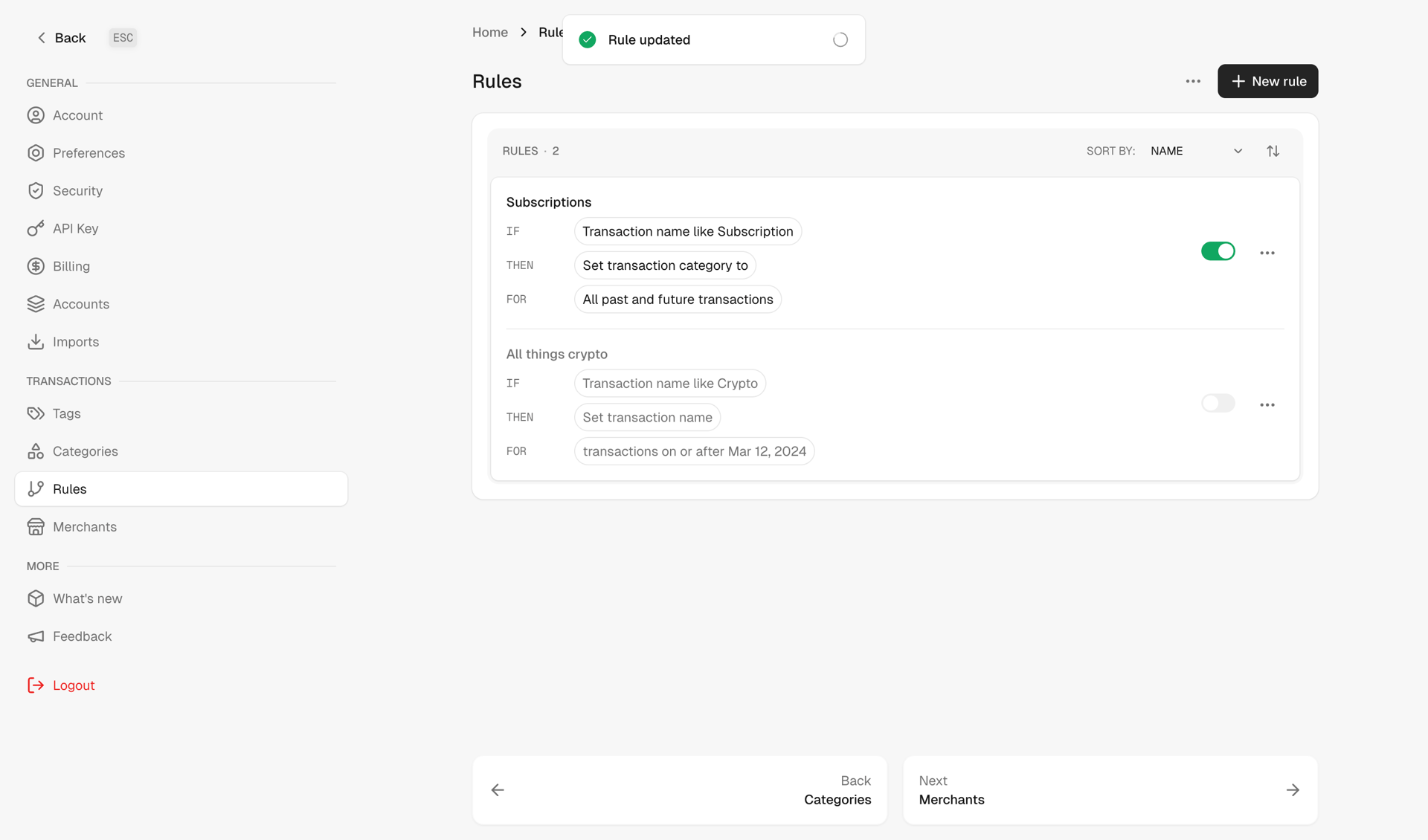Disable the Subscriptions rule toggle
Image resolution: width=1428 pixels, height=840 pixels.
pyautogui.click(x=1218, y=251)
